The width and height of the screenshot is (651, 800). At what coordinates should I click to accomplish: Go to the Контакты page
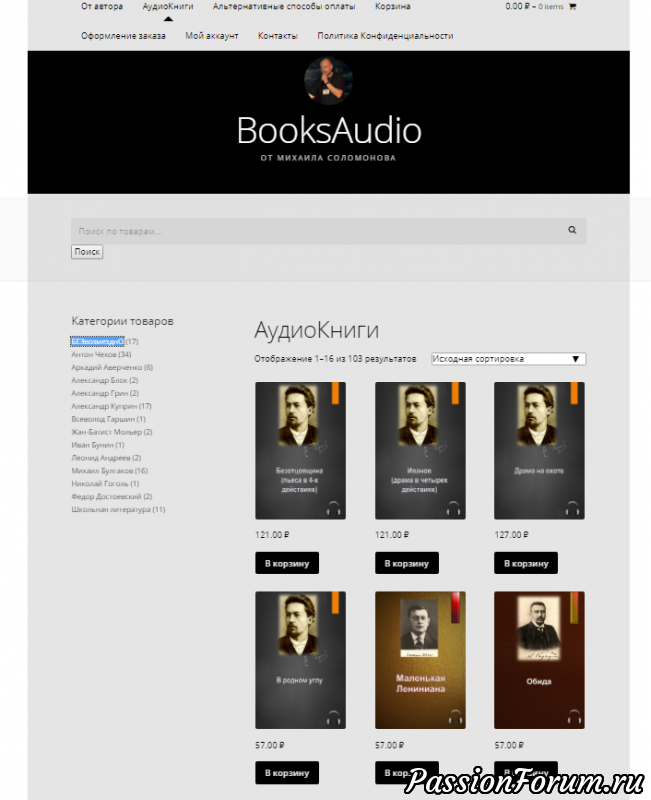277,36
